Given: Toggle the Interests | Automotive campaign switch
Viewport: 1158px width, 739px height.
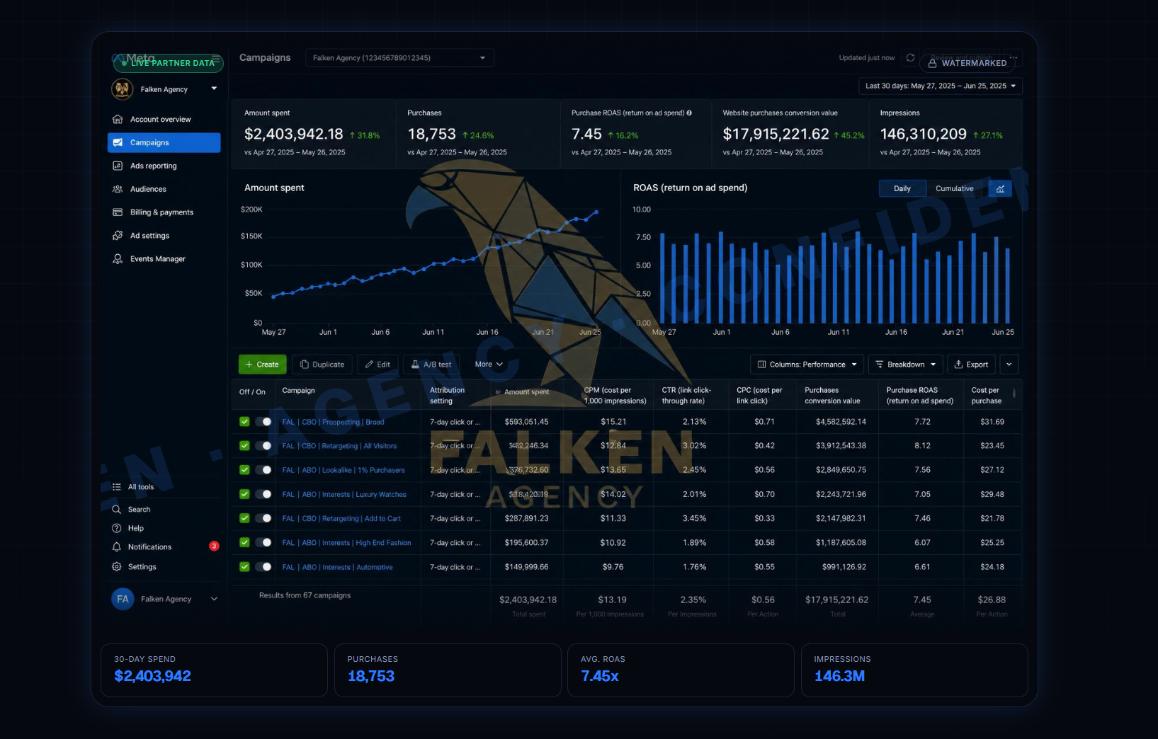Looking at the screenshot, I should 264,567.
